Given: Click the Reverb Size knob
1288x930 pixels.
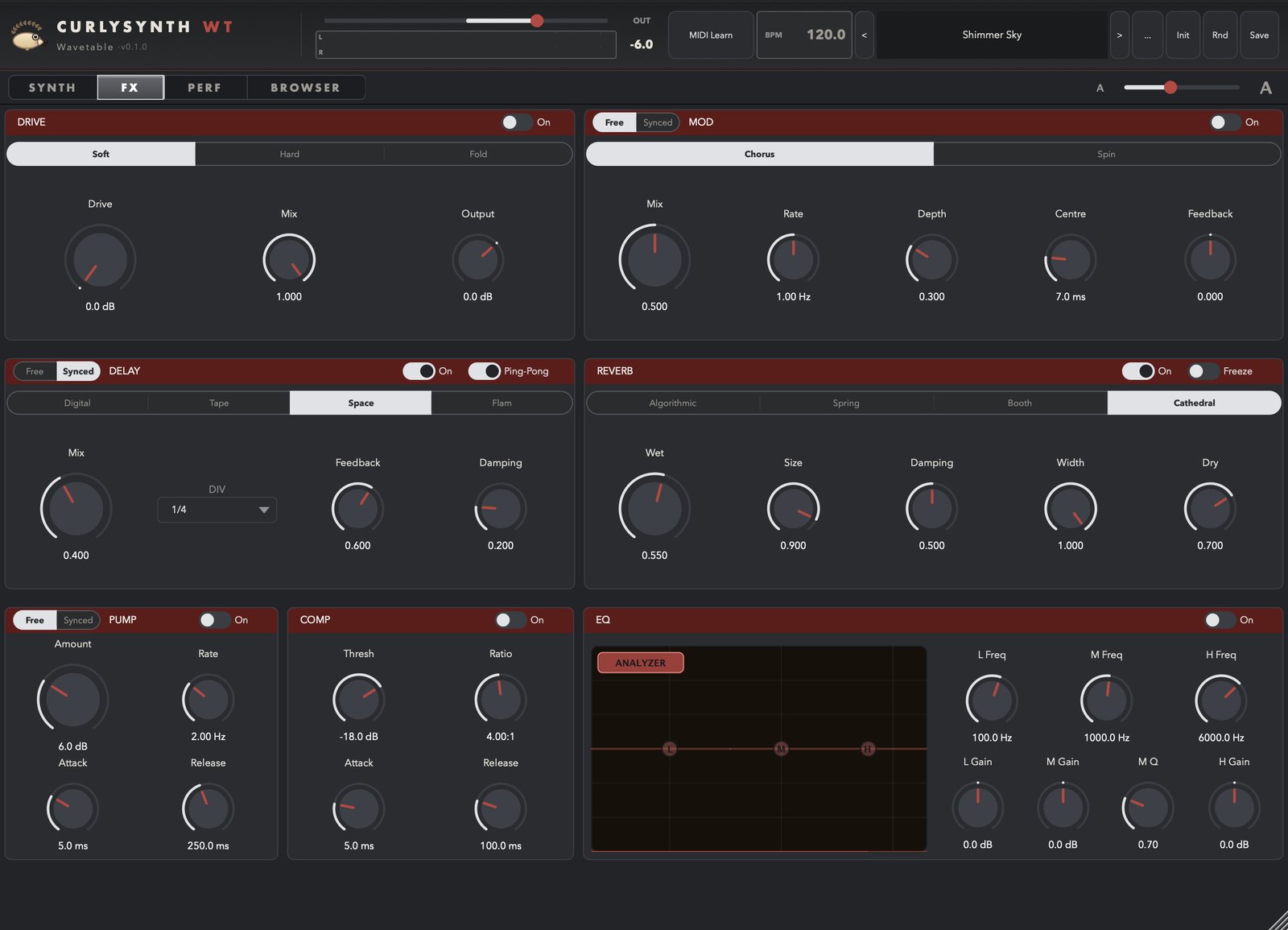Looking at the screenshot, I should [793, 508].
